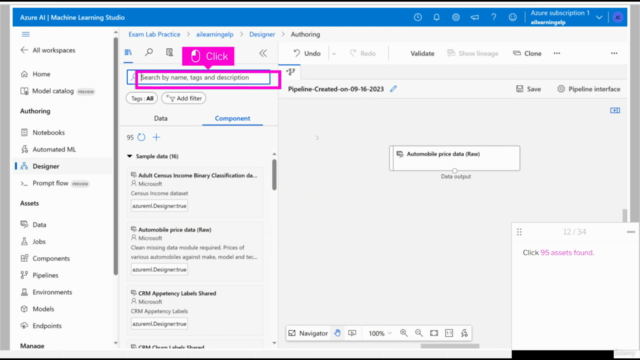
Task: Expand the small chevron on the canvas
Action: point(317,138)
